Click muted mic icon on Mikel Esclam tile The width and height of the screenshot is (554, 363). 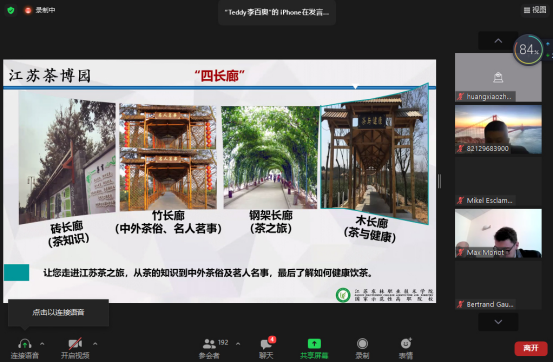[x=460, y=200]
